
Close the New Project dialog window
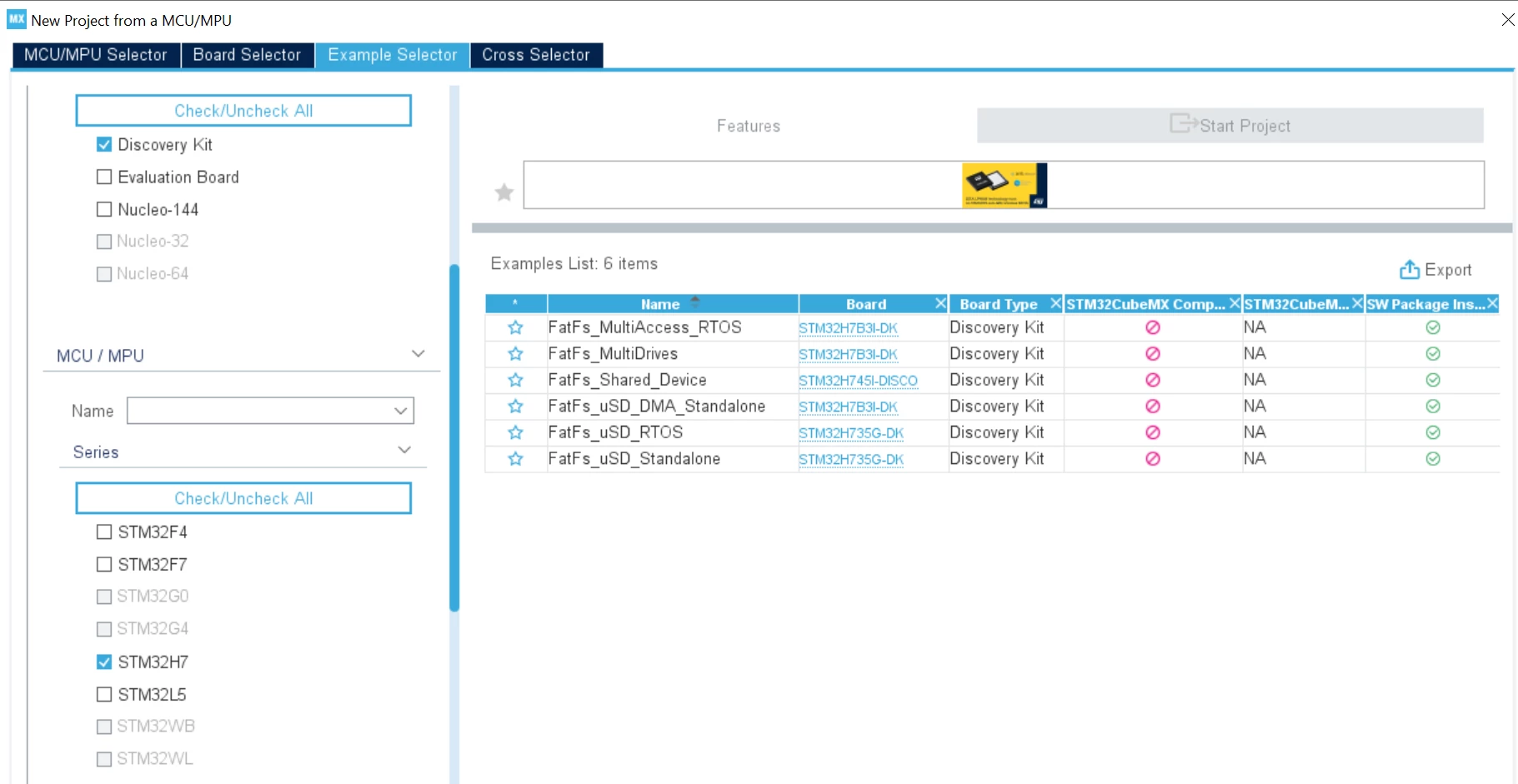point(1508,19)
